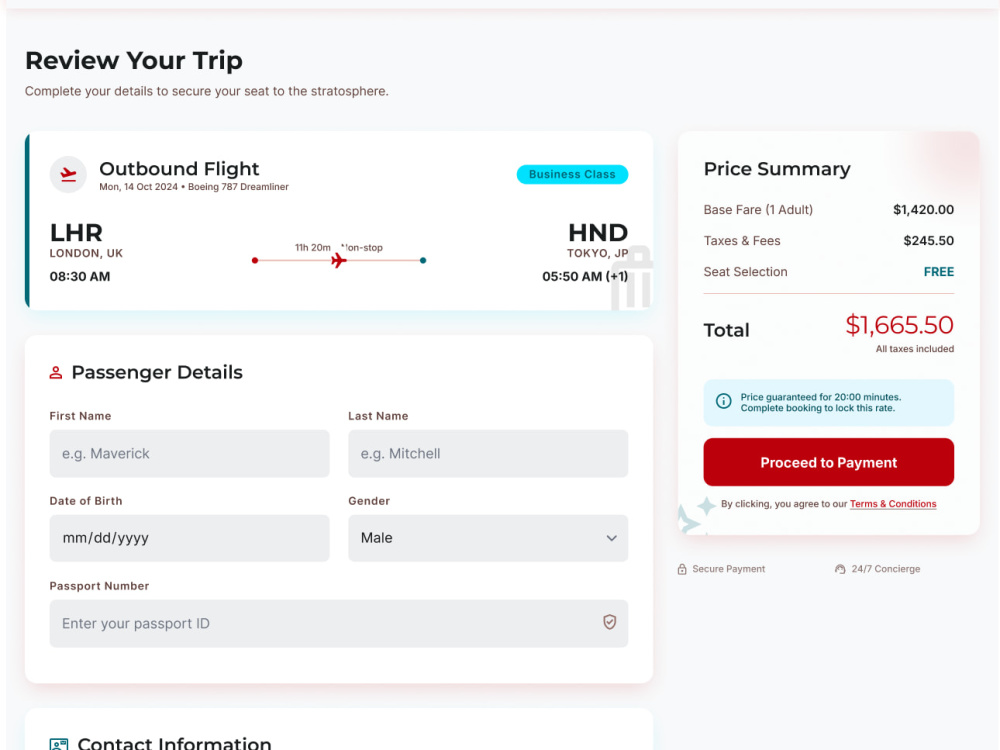Click the Passport Number input field
Image resolution: width=1000 pixels, height=750 pixels.
coord(339,624)
